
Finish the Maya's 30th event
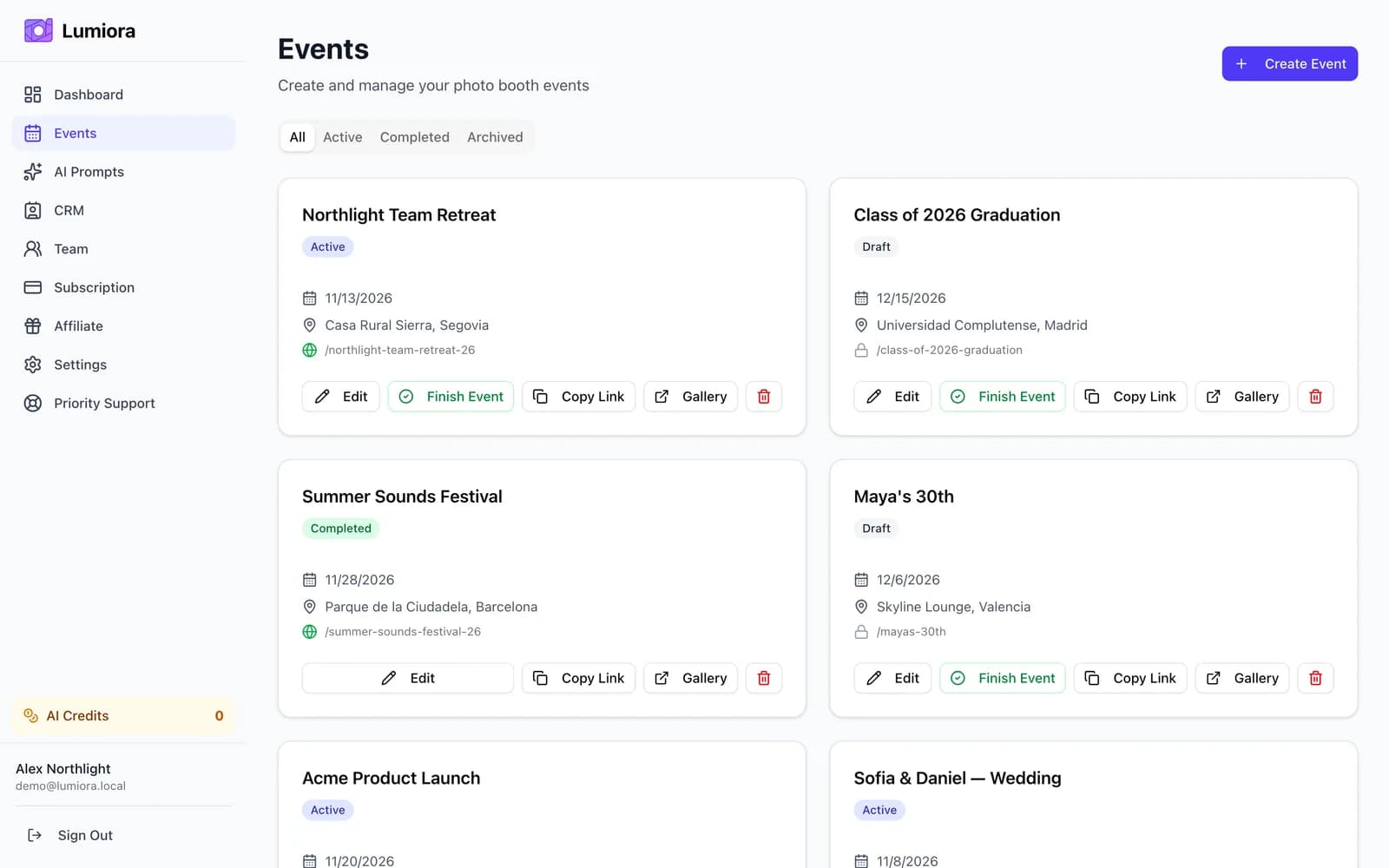click(x=1003, y=678)
